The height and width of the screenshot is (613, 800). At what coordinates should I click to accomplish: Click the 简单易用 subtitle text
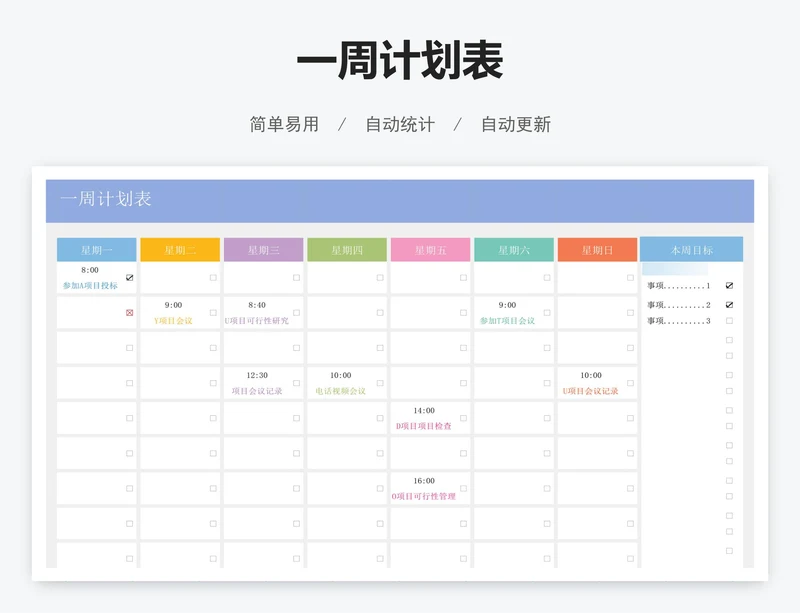pyautogui.click(x=284, y=124)
